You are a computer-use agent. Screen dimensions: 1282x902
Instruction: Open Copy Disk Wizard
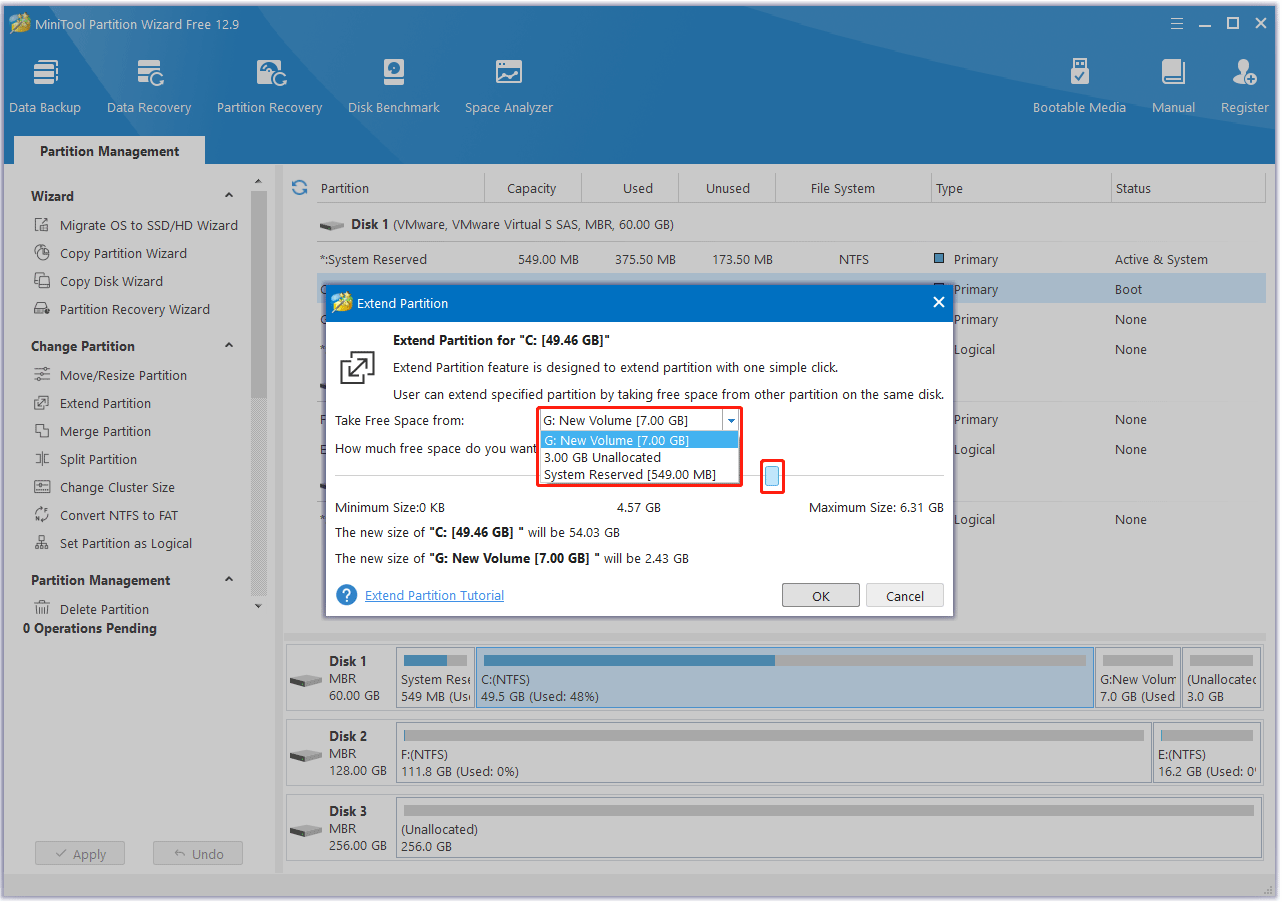98,281
